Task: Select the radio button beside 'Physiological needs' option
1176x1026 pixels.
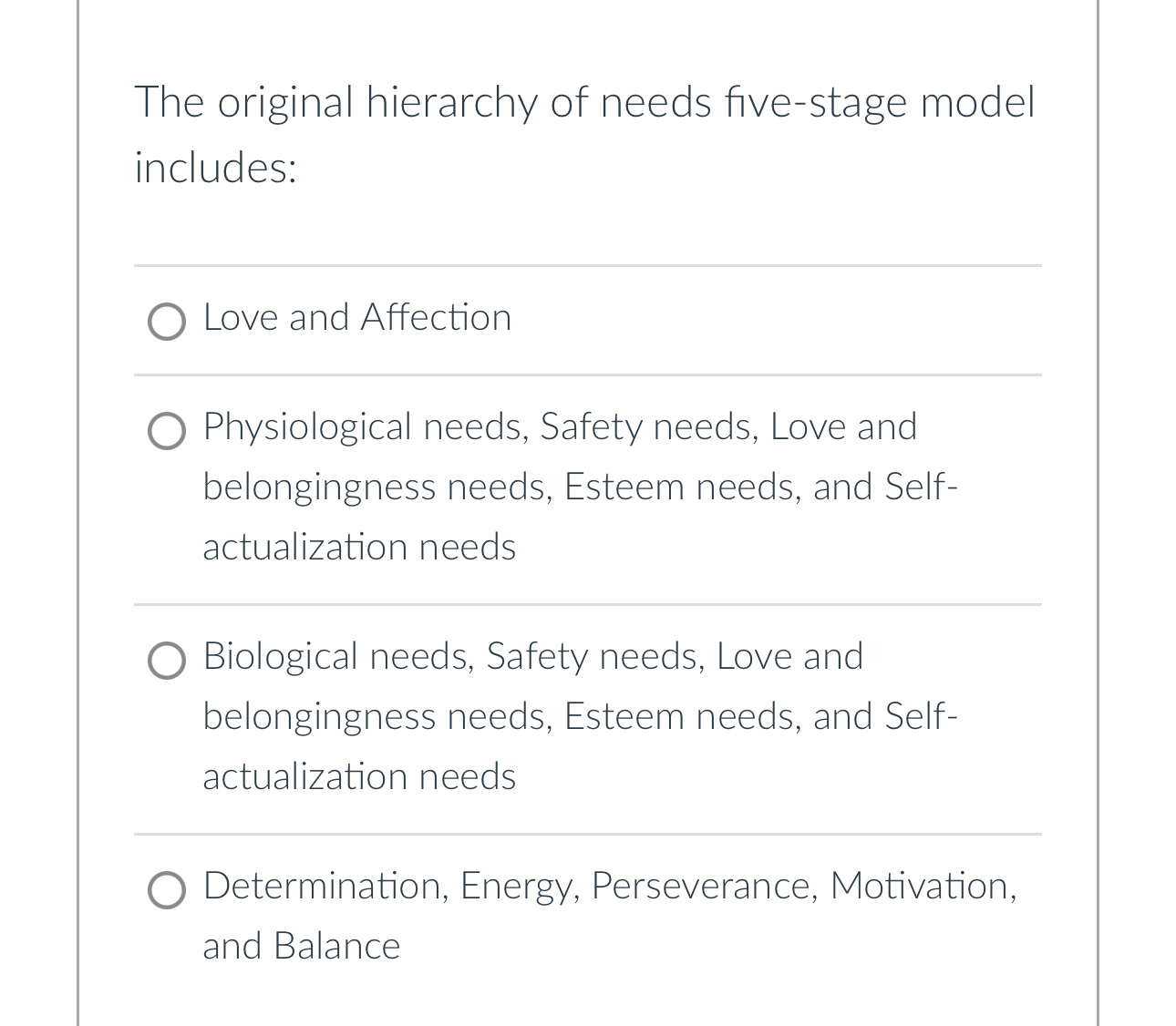Action: click(x=167, y=430)
